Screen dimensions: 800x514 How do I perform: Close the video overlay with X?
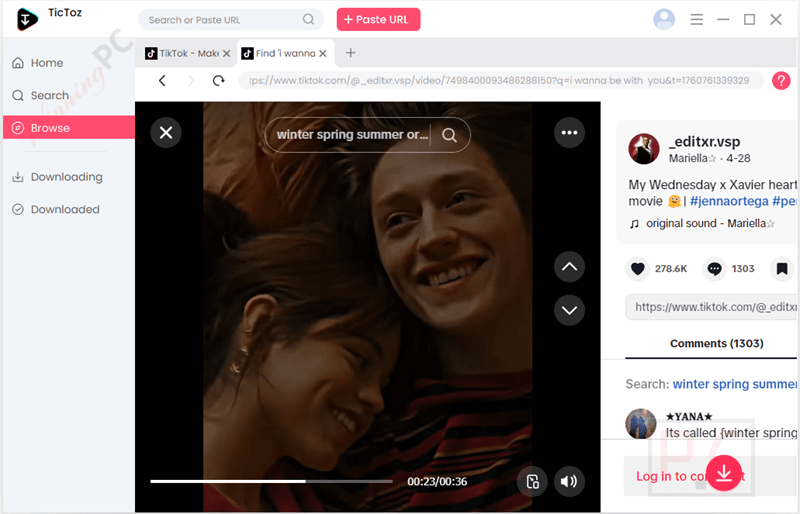pyautogui.click(x=166, y=133)
